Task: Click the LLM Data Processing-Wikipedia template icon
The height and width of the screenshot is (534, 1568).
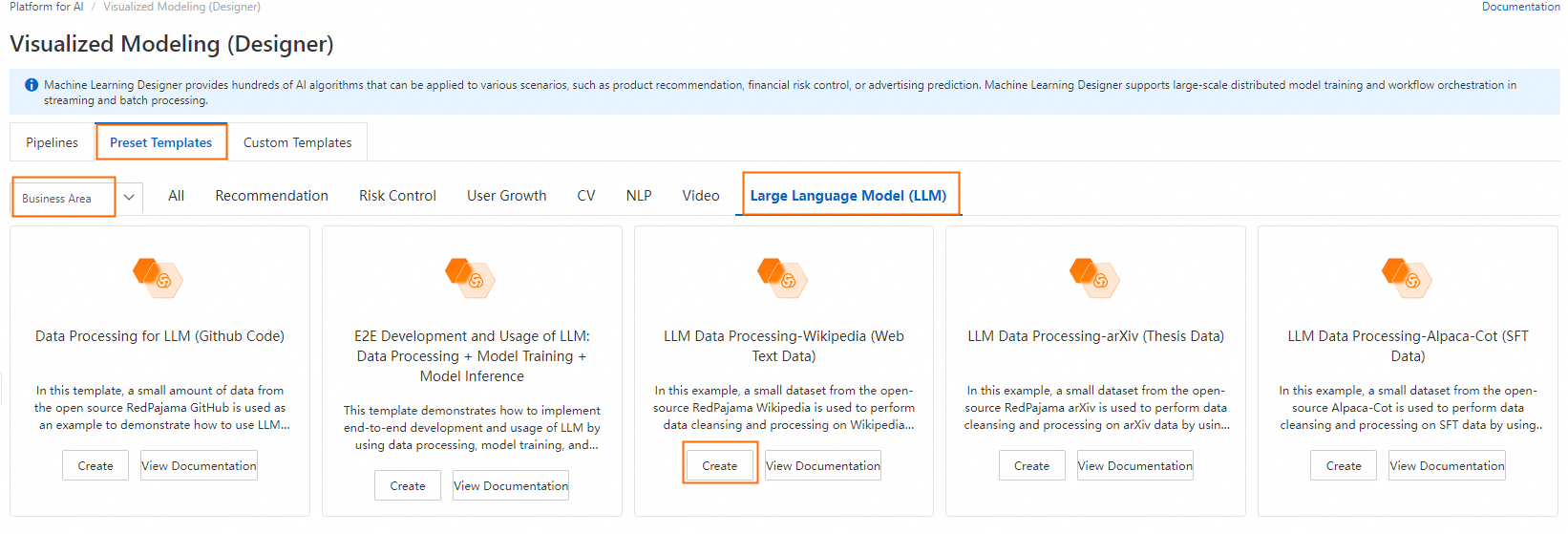Action: [783, 277]
